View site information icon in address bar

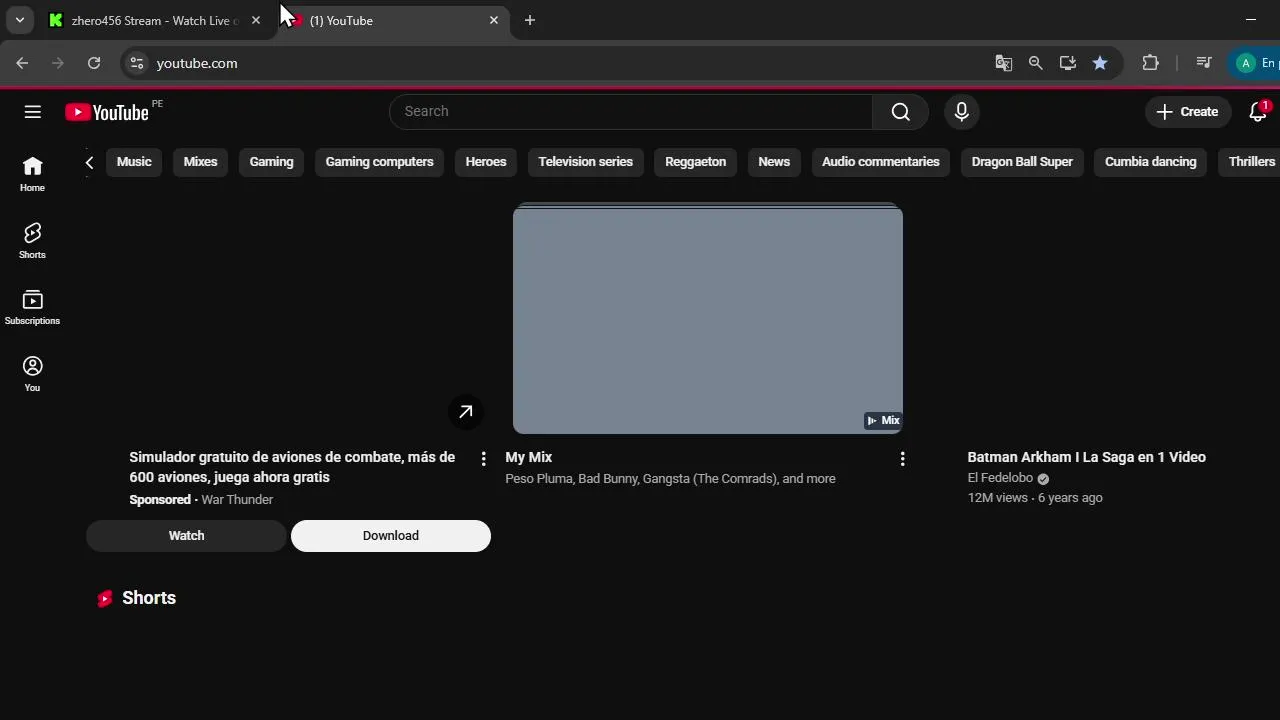tap(137, 63)
